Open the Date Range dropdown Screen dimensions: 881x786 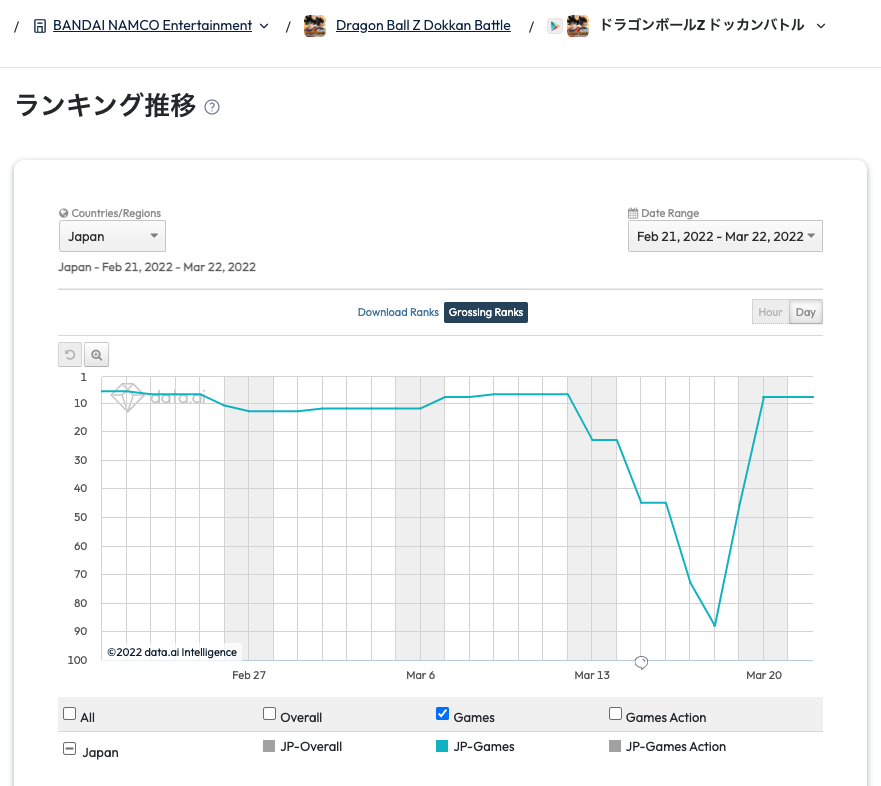(725, 237)
